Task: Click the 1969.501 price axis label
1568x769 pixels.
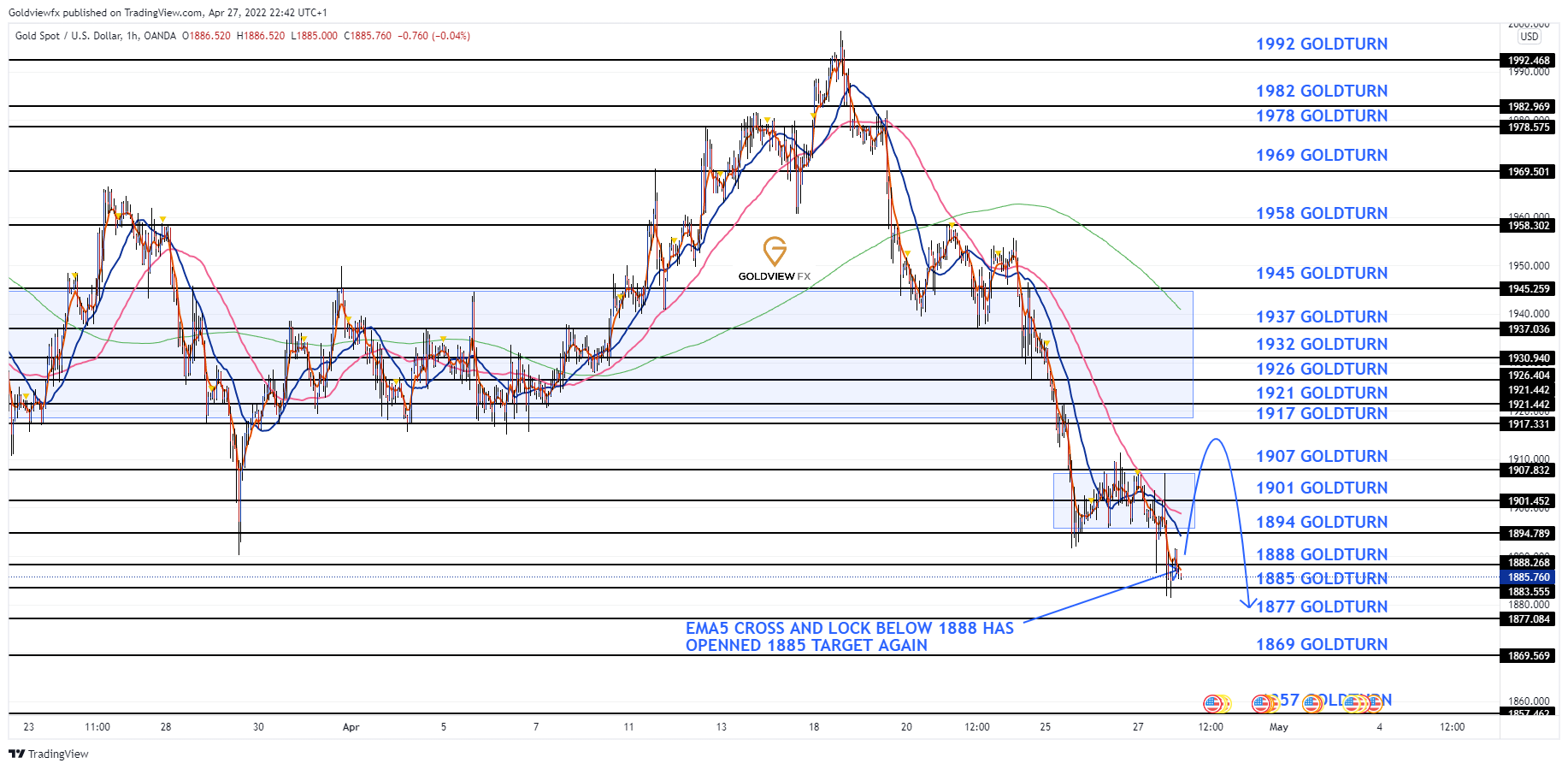Action: (x=1529, y=171)
